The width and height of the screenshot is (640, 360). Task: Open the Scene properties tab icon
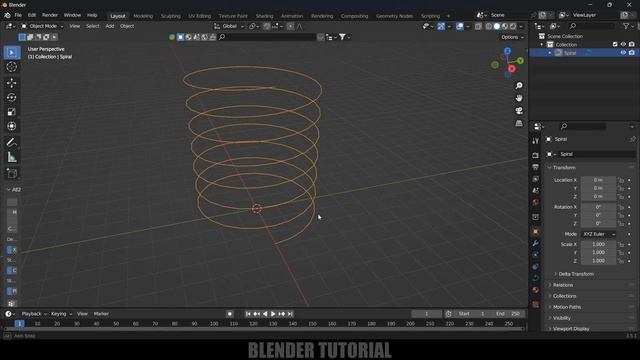[536, 191]
